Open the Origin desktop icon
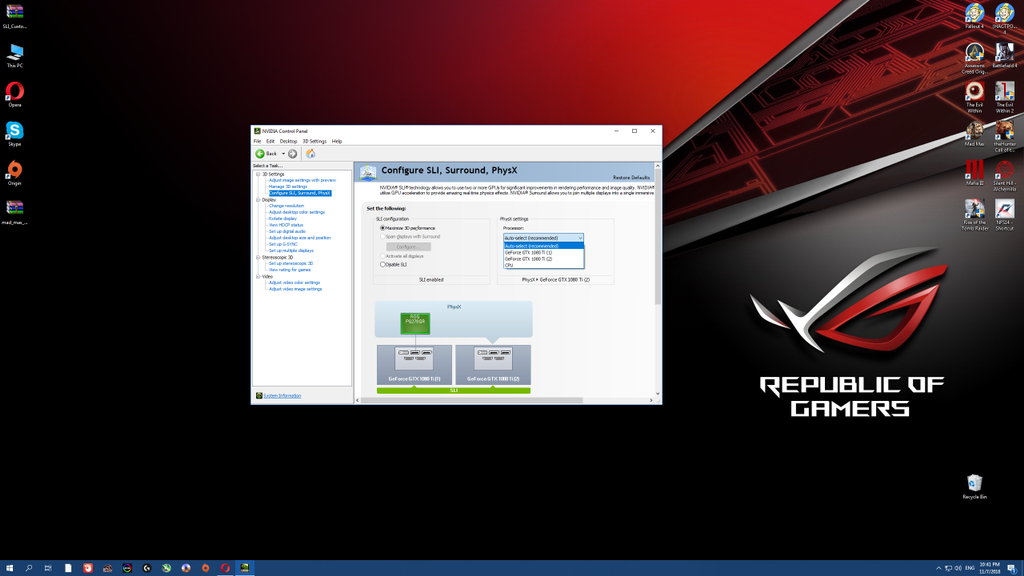This screenshot has height=576, width=1024. tap(14, 170)
